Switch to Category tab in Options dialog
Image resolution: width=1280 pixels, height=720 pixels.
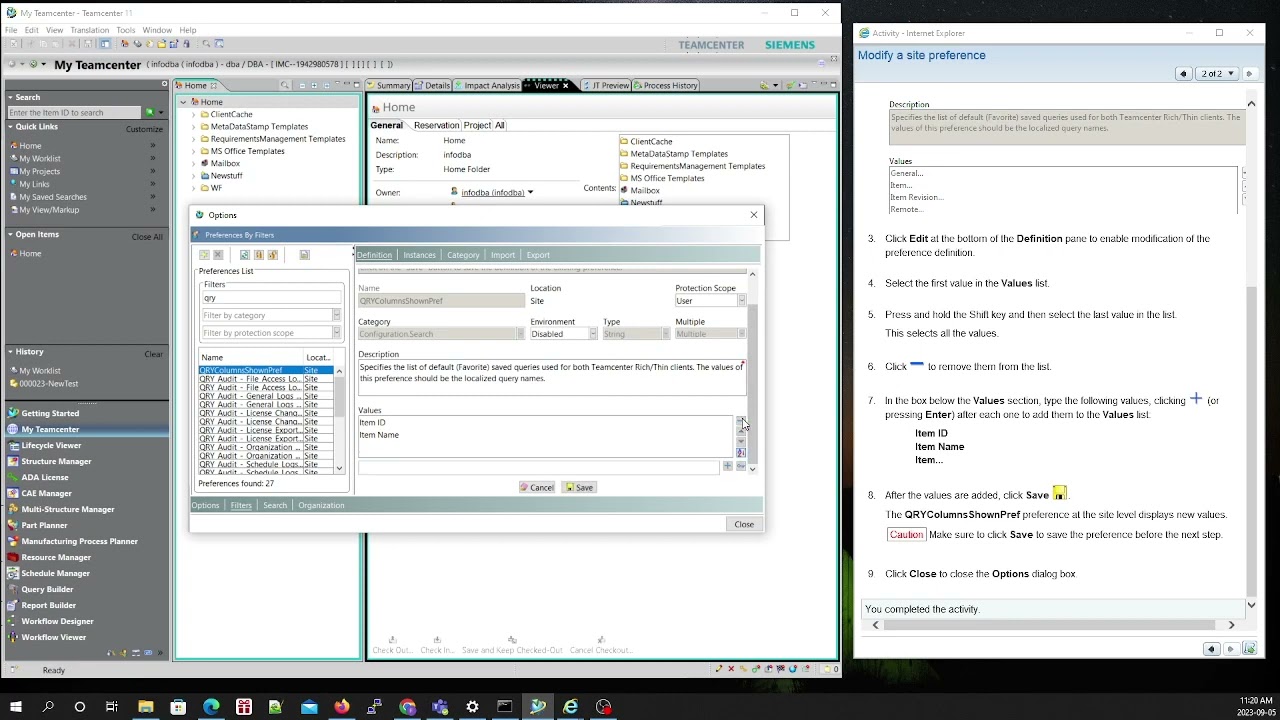(463, 255)
